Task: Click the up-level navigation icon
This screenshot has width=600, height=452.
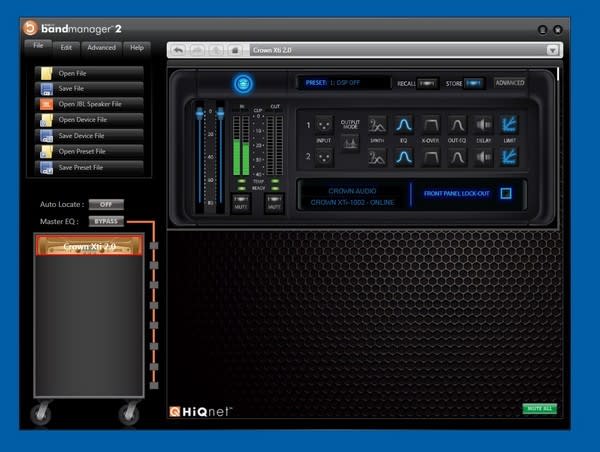Action: [x=216, y=50]
